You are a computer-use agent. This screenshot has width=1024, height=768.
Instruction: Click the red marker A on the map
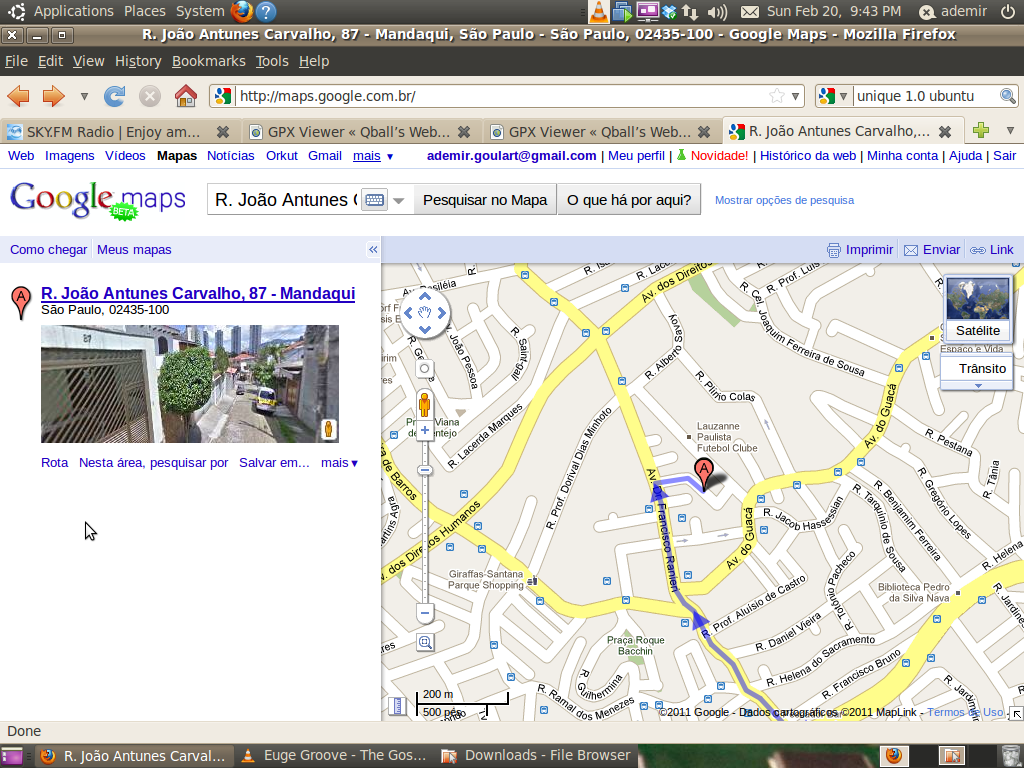tap(703, 474)
